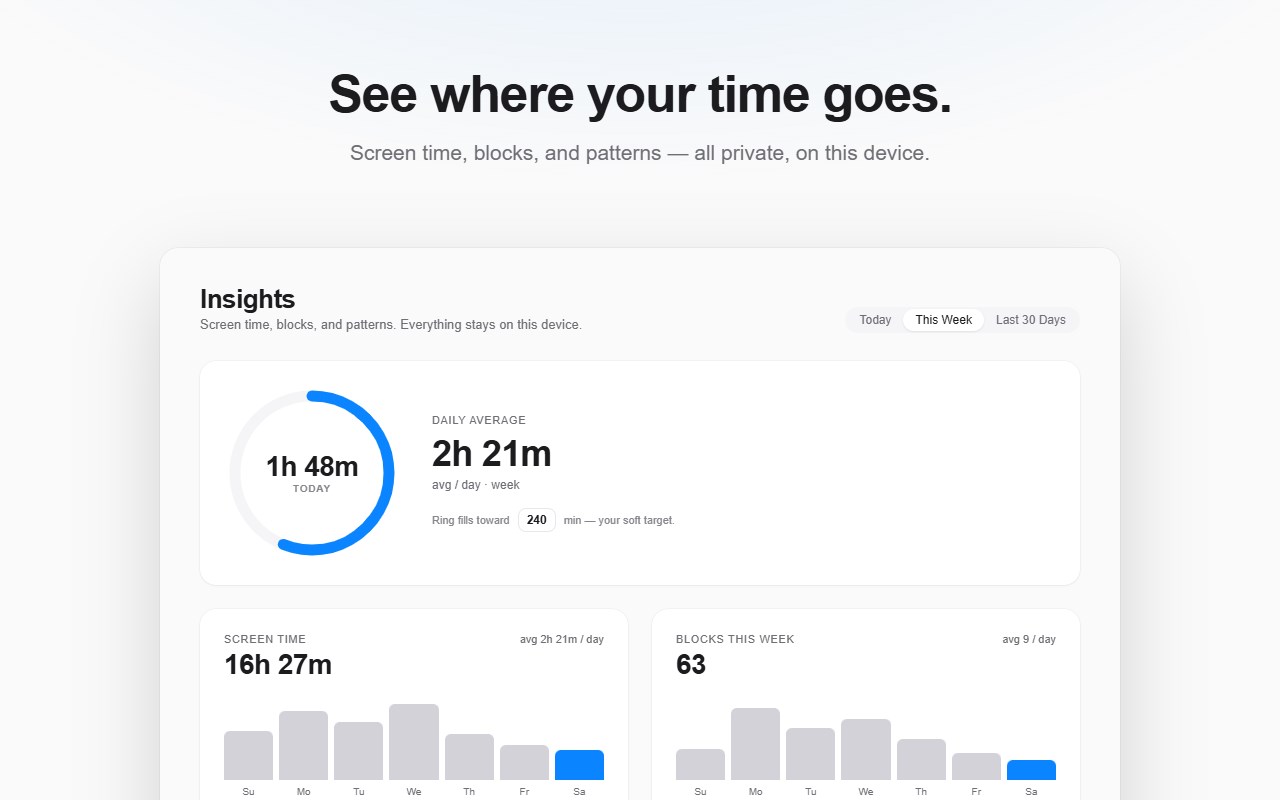This screenshot has width=1280, height=800.
Task: Select the Sunday screen time bar
Action: [x=248, y=755]
